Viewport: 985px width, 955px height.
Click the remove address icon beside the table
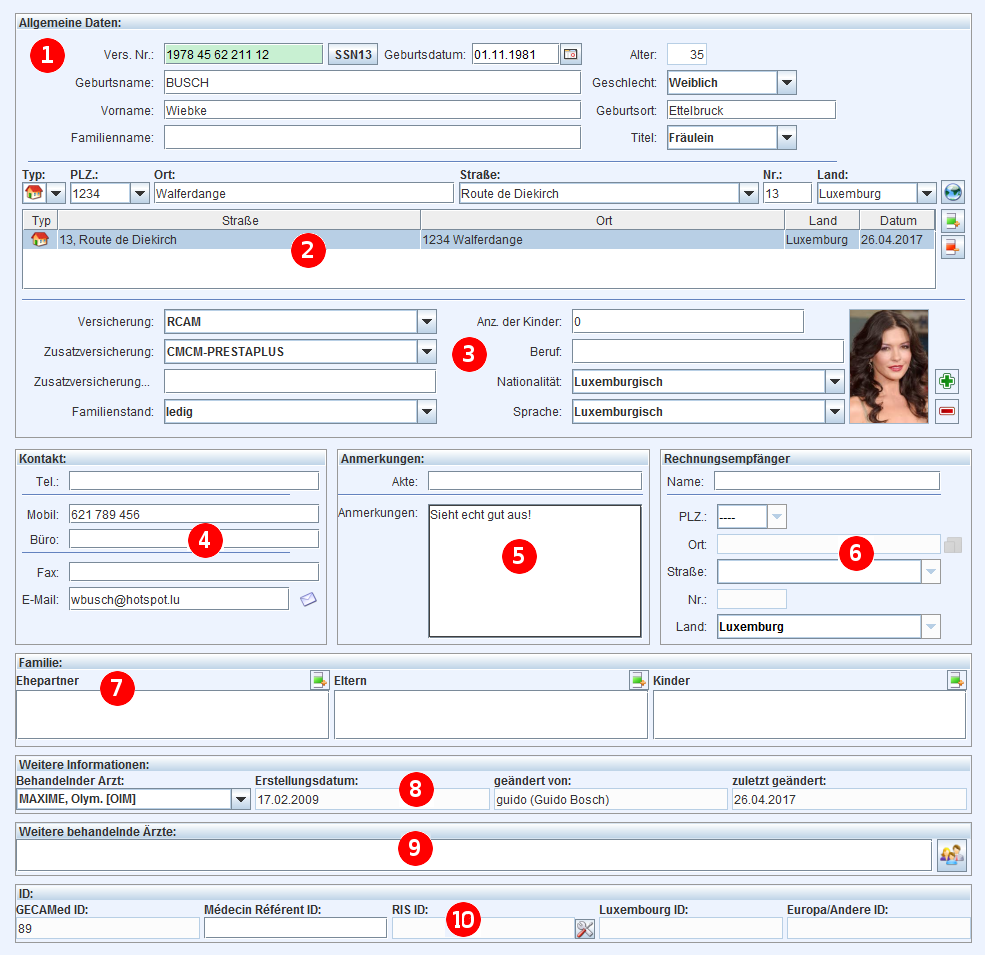pos(952,247)
